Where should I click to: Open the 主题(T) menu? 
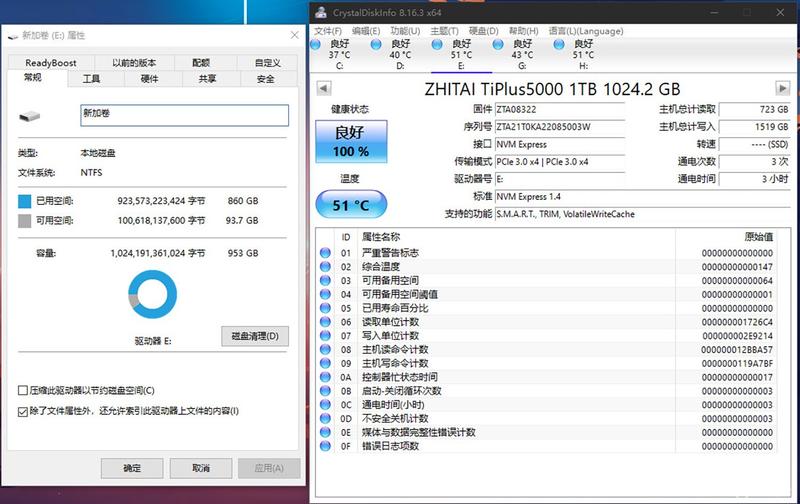point(444,31)
